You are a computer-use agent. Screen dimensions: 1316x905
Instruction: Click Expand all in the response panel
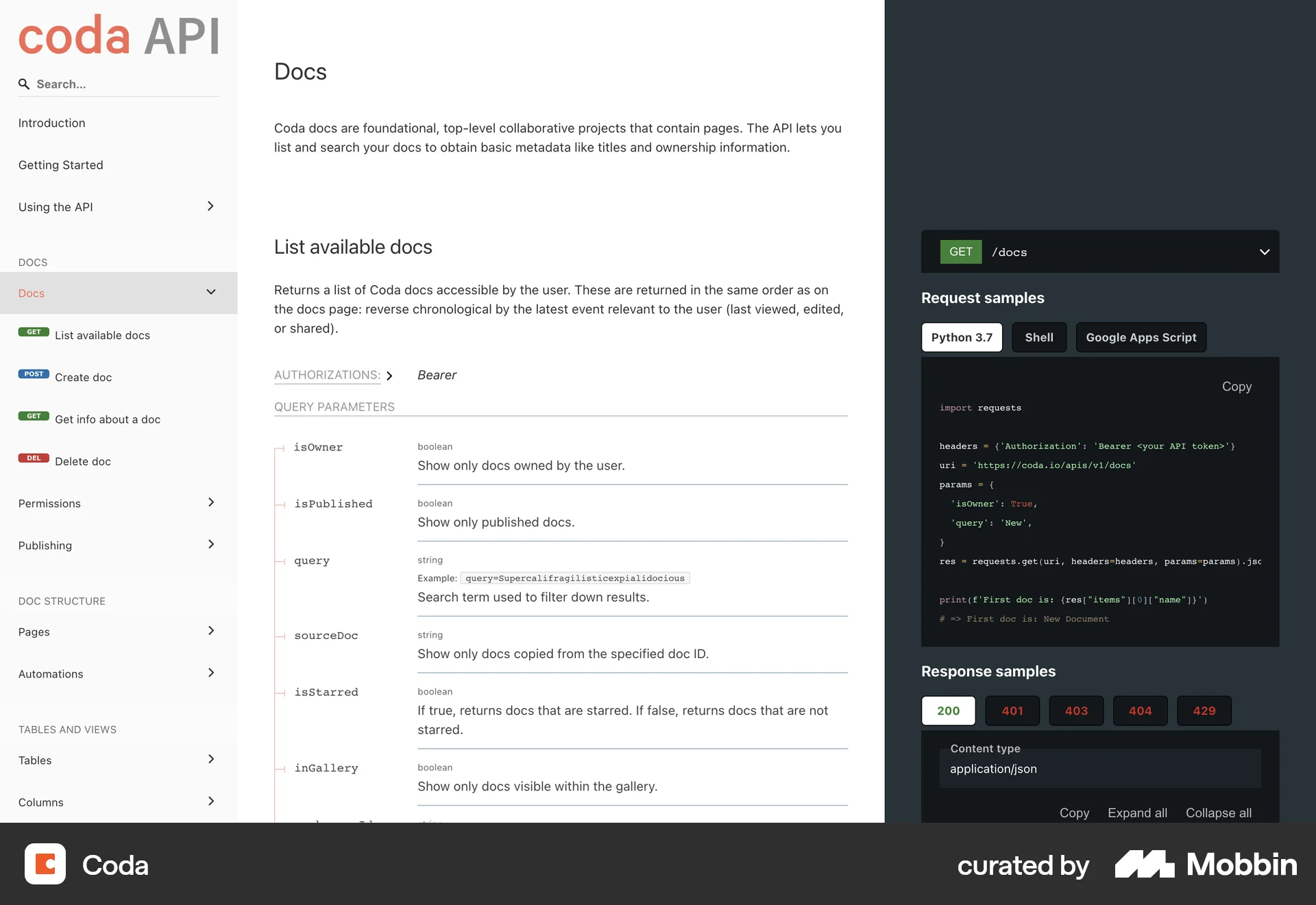1137,812
